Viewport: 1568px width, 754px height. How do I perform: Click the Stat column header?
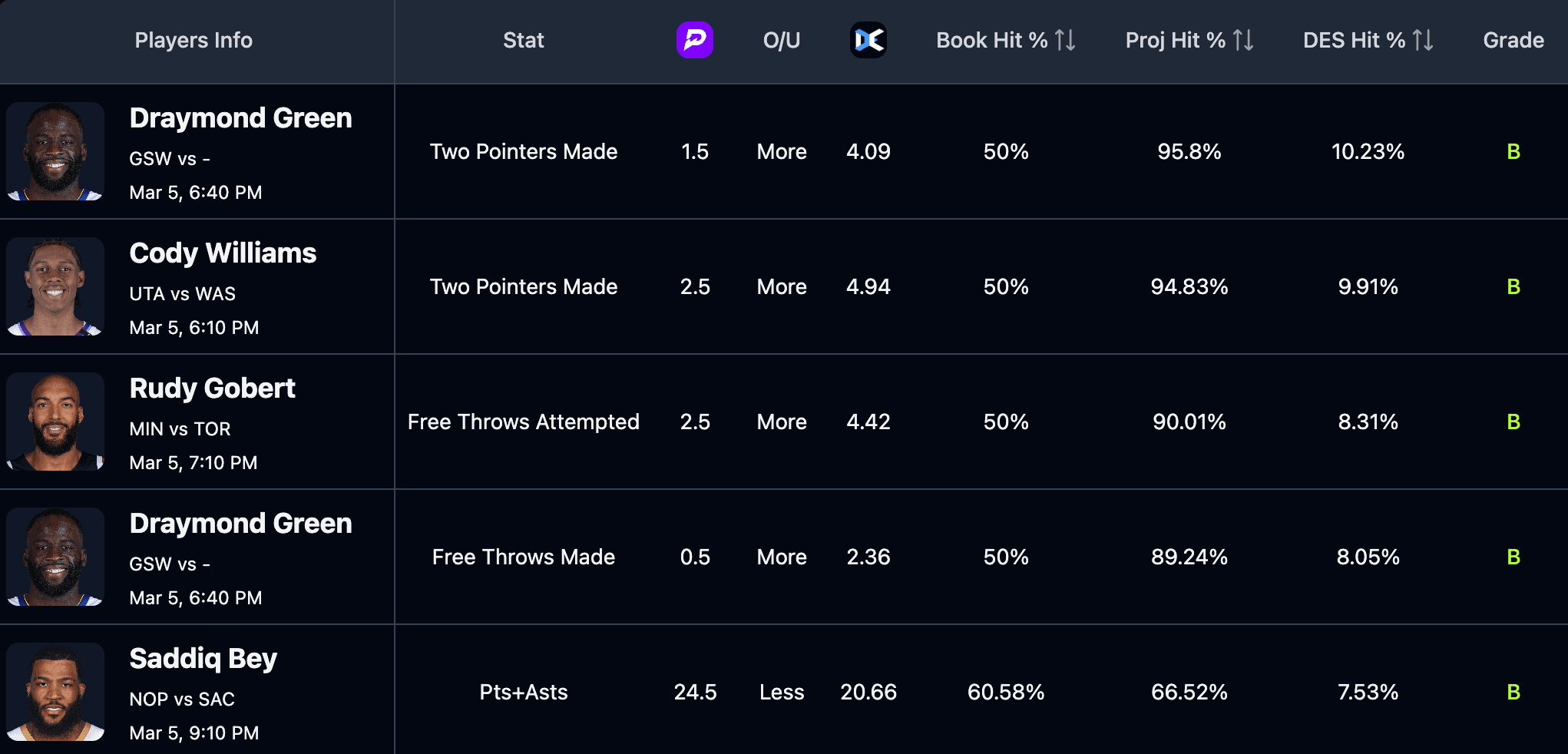[524, 40]
